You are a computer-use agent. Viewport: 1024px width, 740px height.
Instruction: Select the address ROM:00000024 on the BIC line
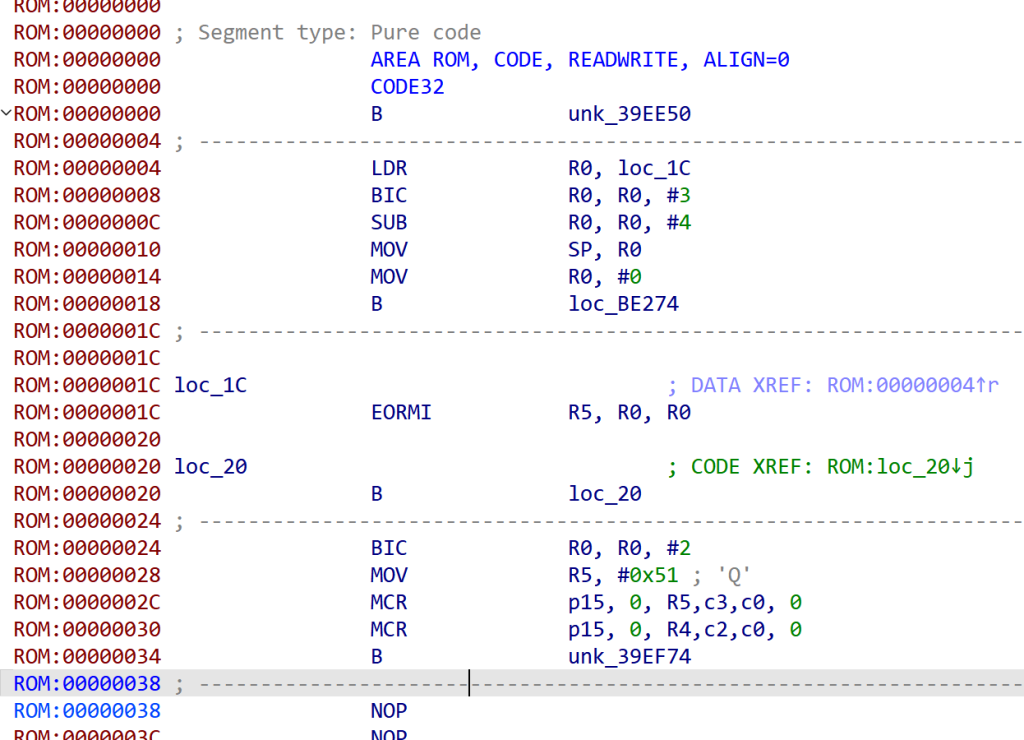87,548
